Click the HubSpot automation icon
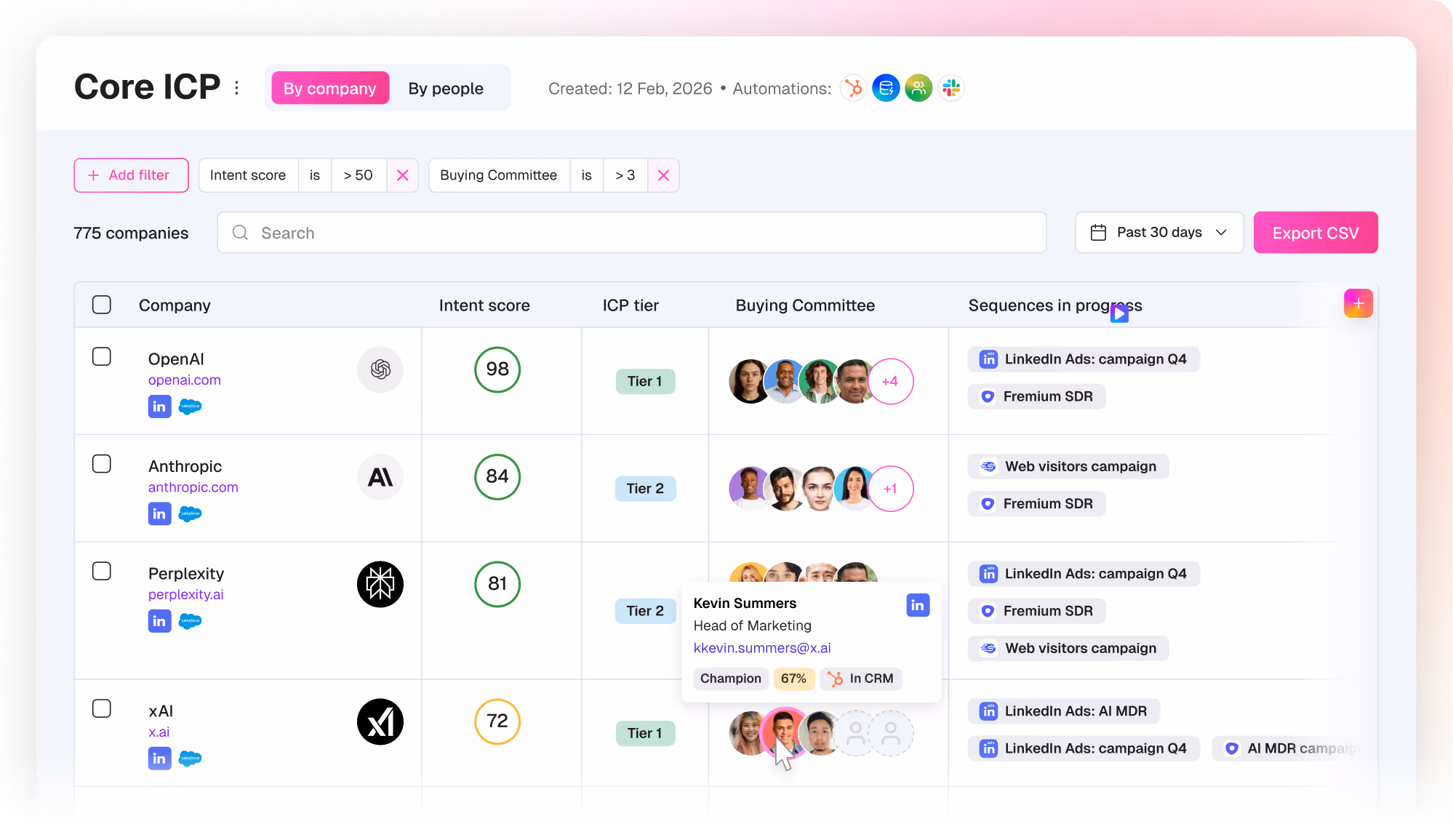 coord(853,87)
